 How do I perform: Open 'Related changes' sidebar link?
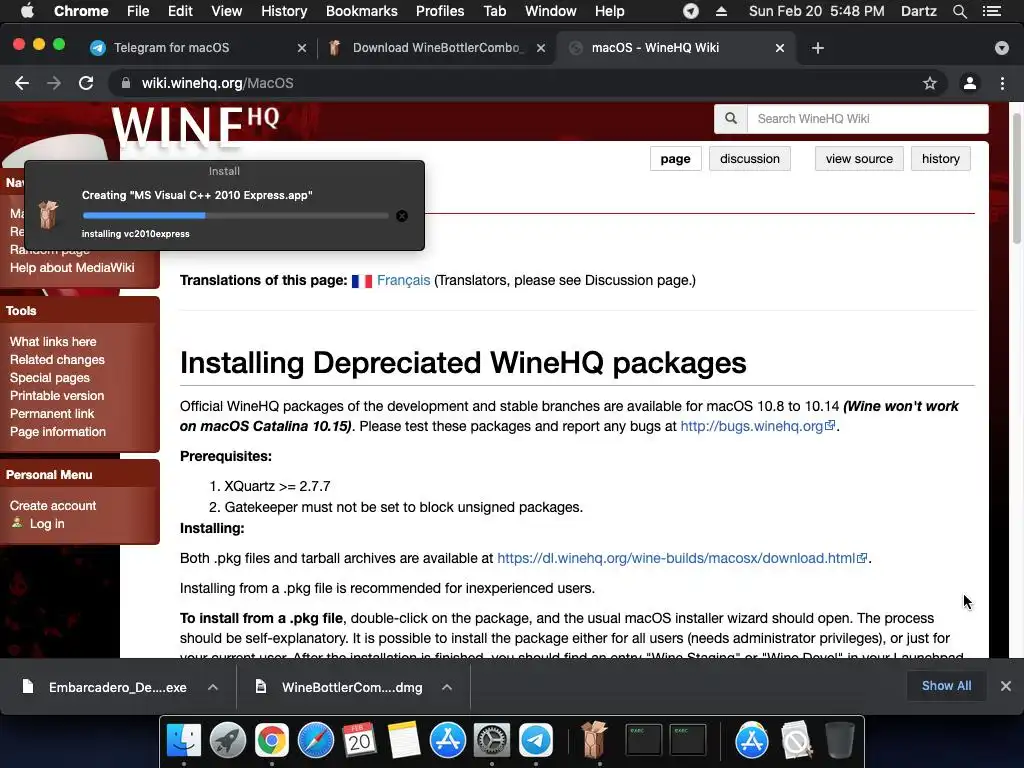[57, 360]
